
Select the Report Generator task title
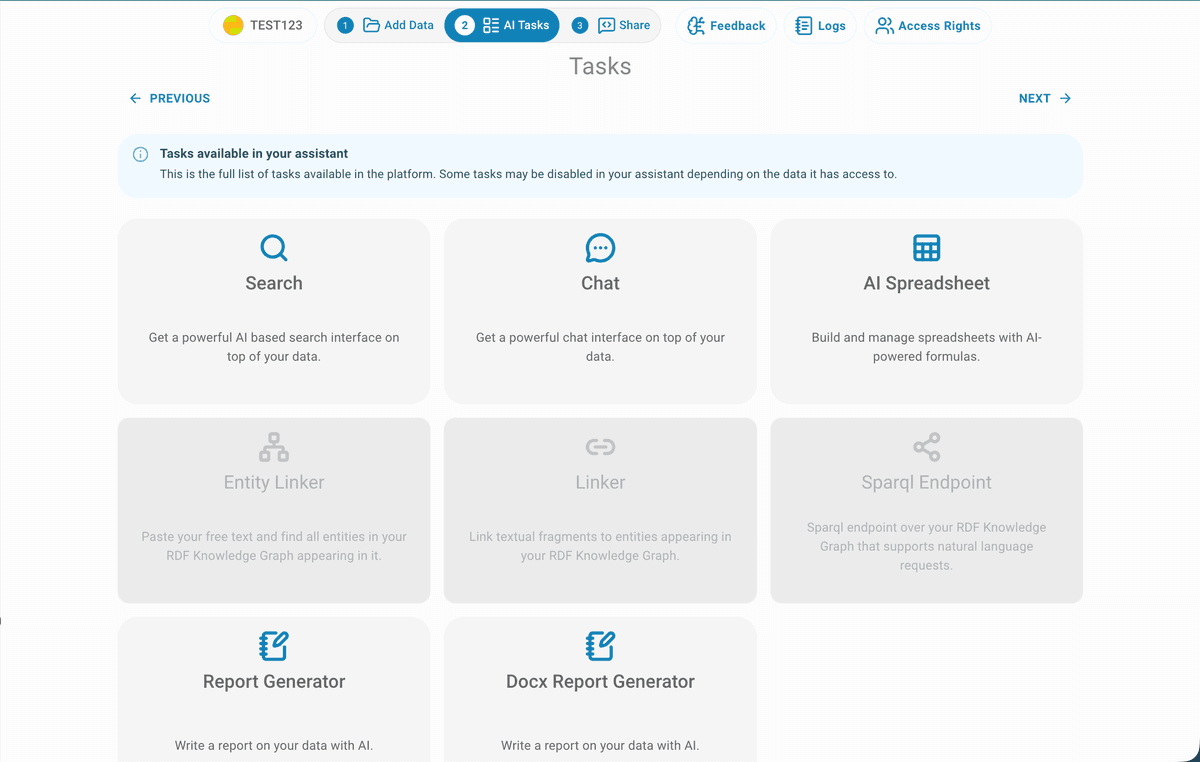point(274,682)
